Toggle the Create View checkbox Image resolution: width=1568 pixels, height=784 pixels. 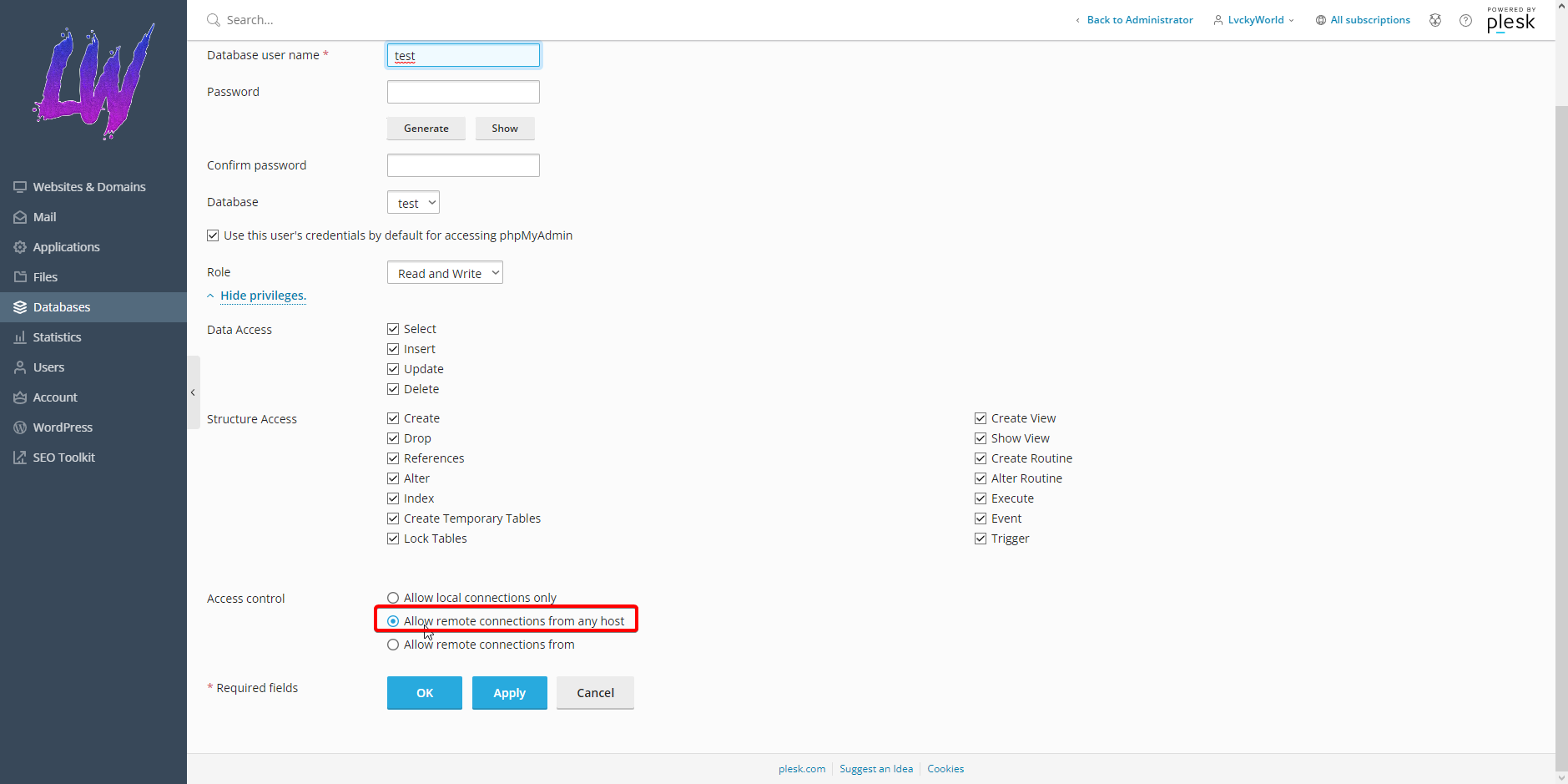click(981, 418)
